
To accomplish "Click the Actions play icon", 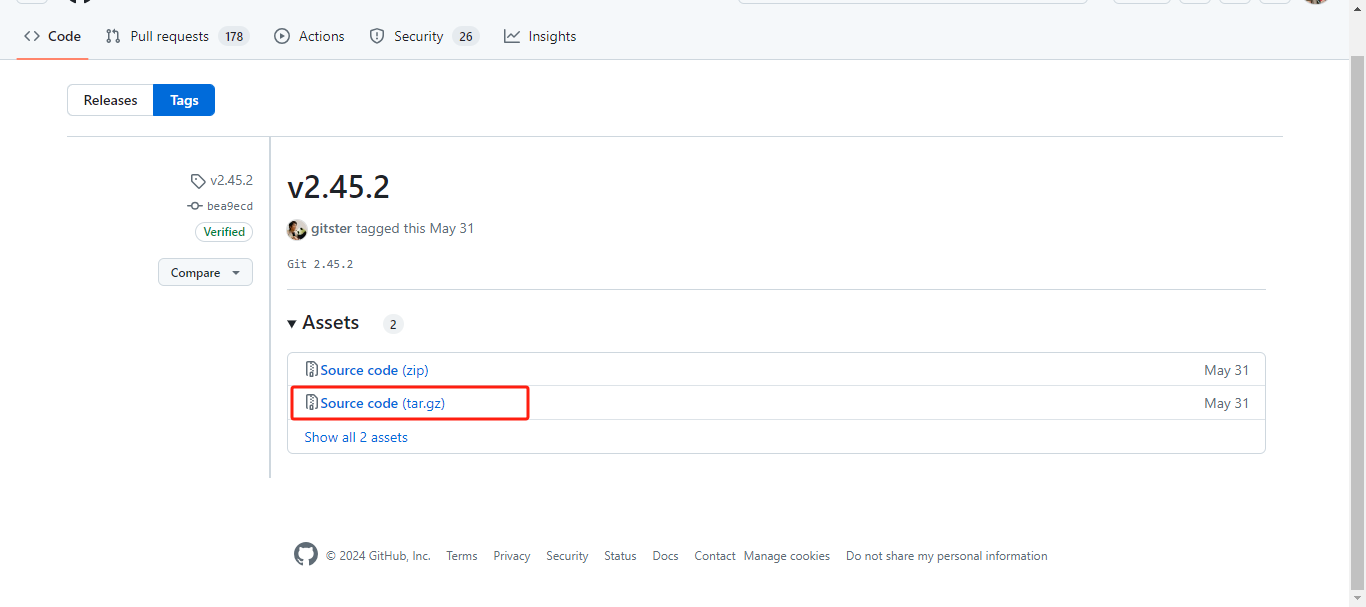I will click(x=282, y=36).
